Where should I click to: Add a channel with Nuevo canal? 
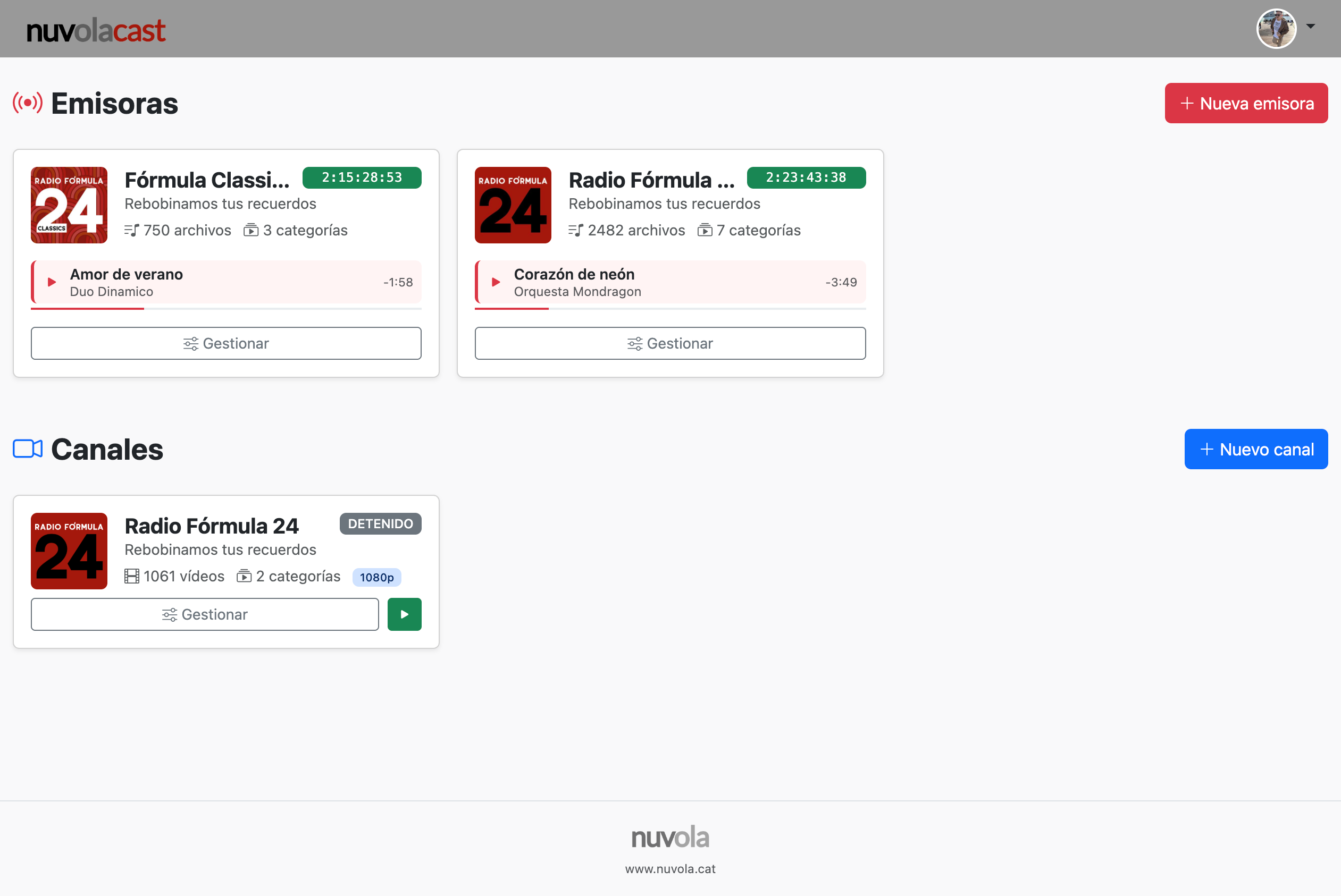tap(1255, 449)
